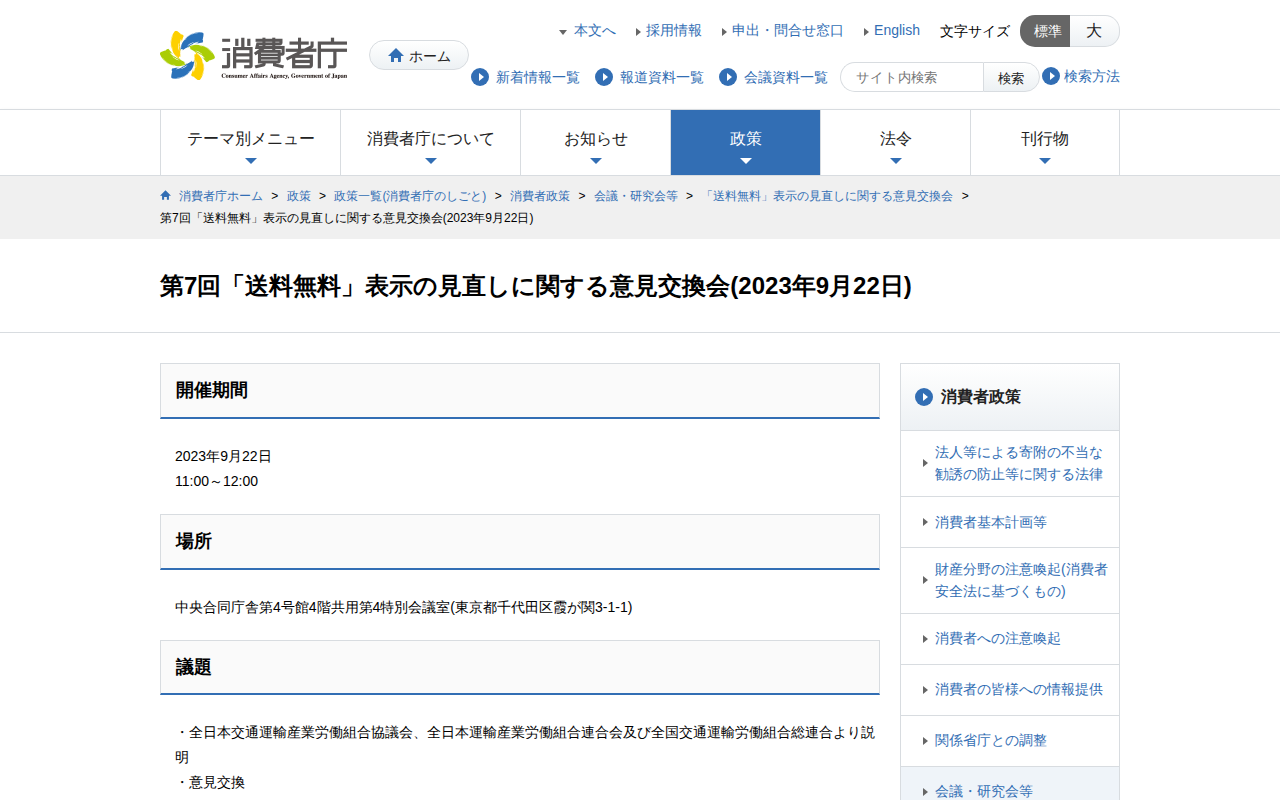Viewport: 1280px width, 800px height.
Task: Select 標準 text size toggle
Action: click(1046, 31)
